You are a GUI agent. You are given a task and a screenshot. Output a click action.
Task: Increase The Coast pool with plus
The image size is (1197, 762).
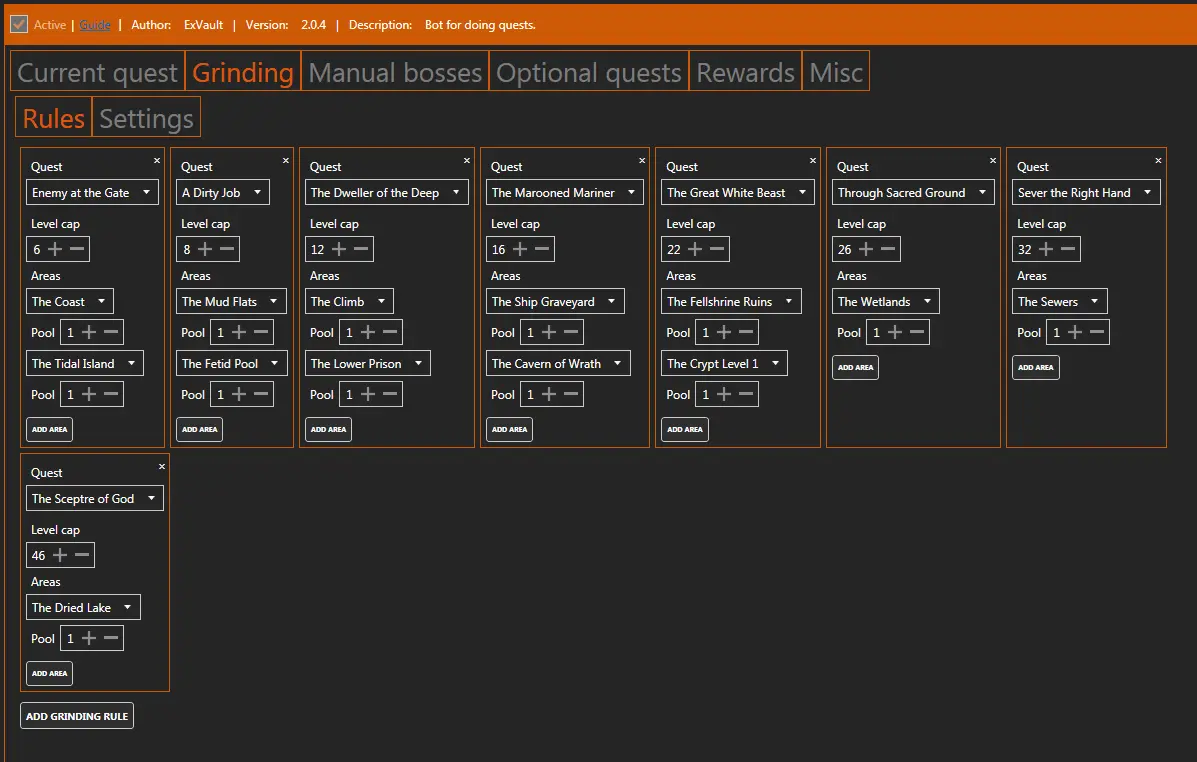click(x=89, y=332)
